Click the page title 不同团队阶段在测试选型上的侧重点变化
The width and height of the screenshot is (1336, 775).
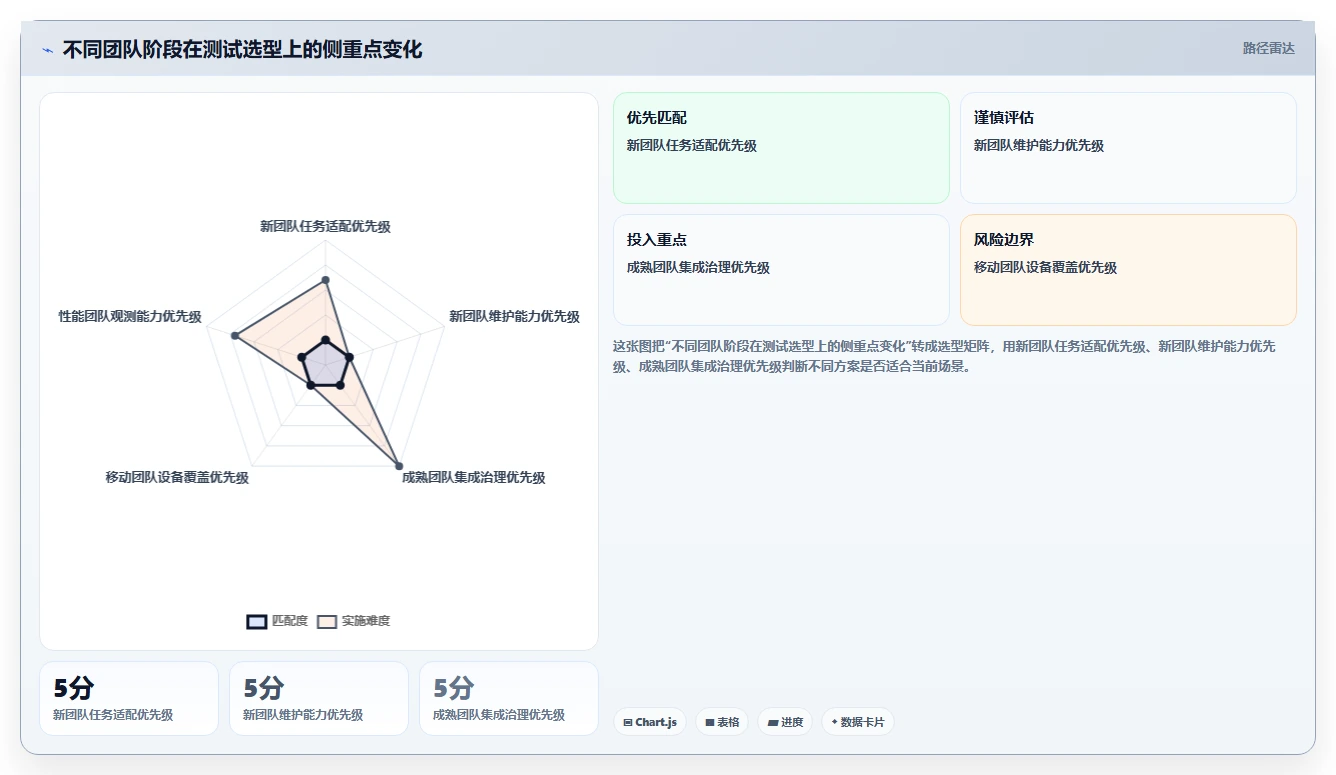[x=242, y=50]
